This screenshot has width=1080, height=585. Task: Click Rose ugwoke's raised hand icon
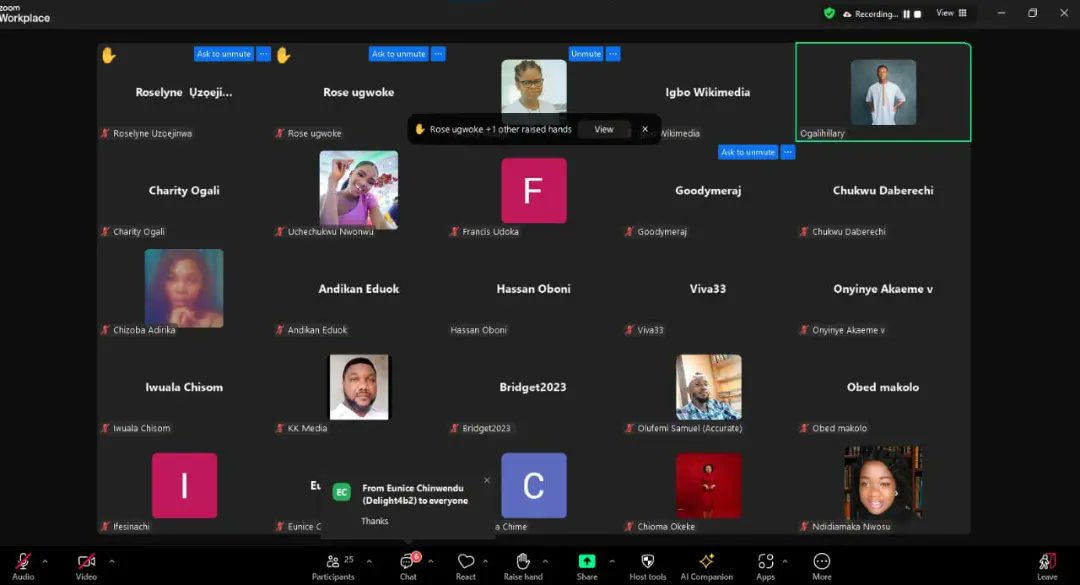pos(283,55)
